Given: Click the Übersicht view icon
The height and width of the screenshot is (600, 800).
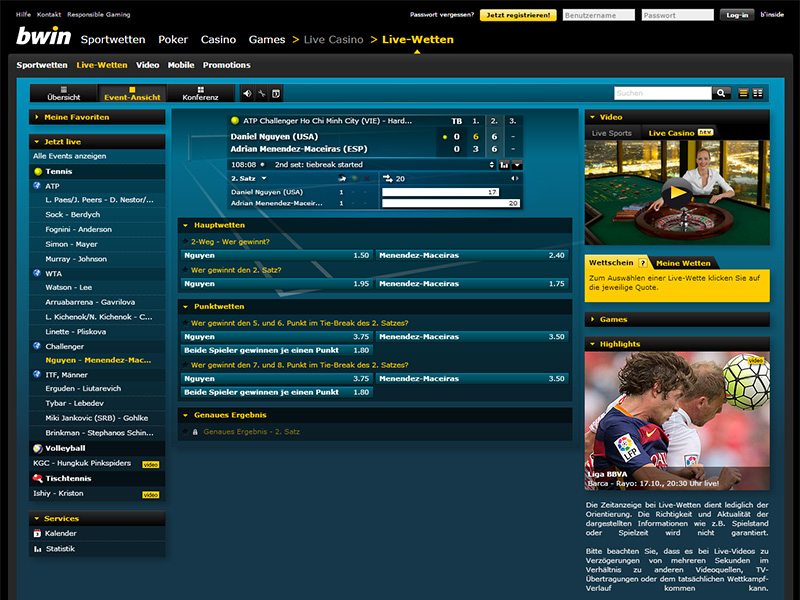Looking at the screenshot, I should (64, 89).
